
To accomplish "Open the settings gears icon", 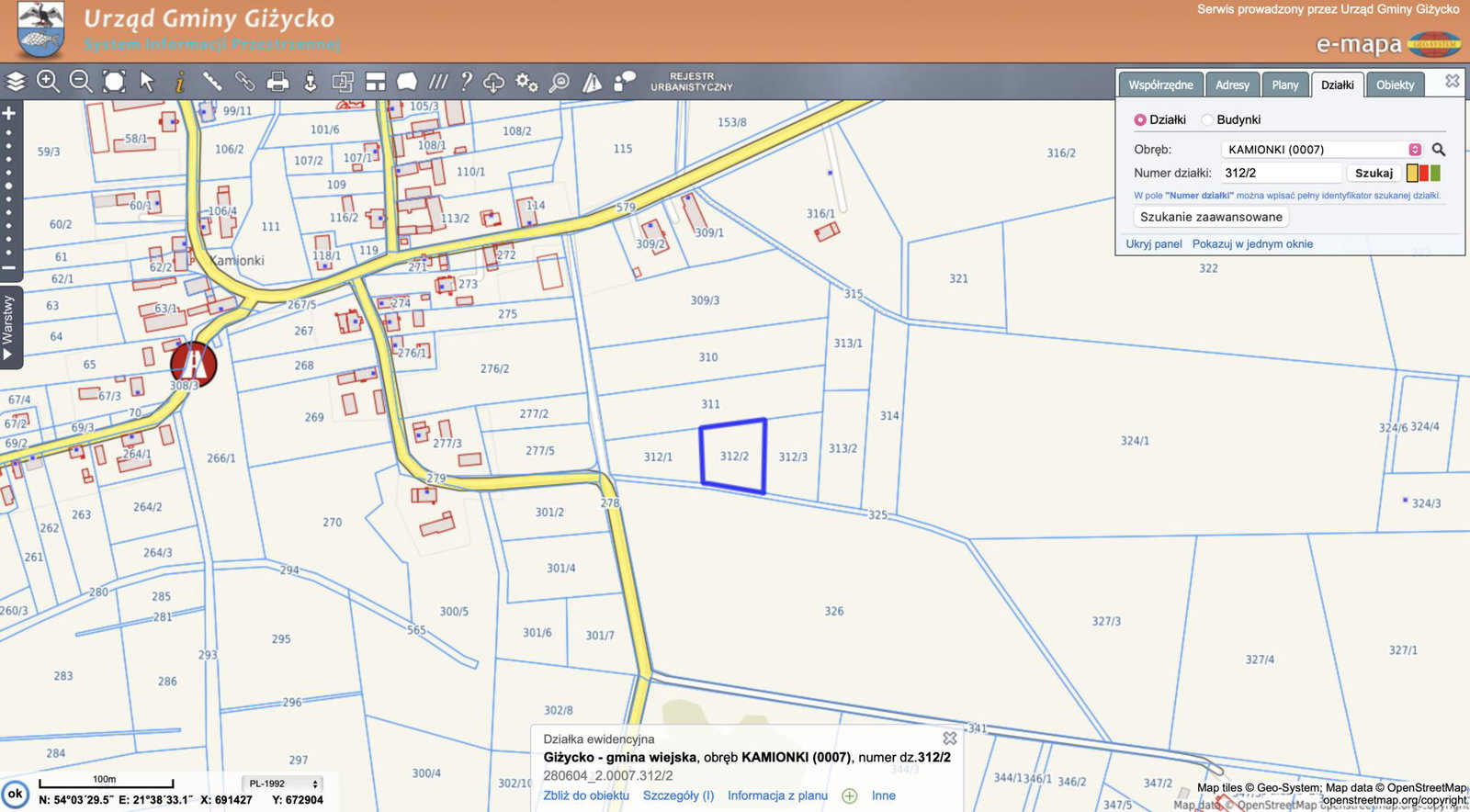I will pyautogui.click(x=526, y=83).
